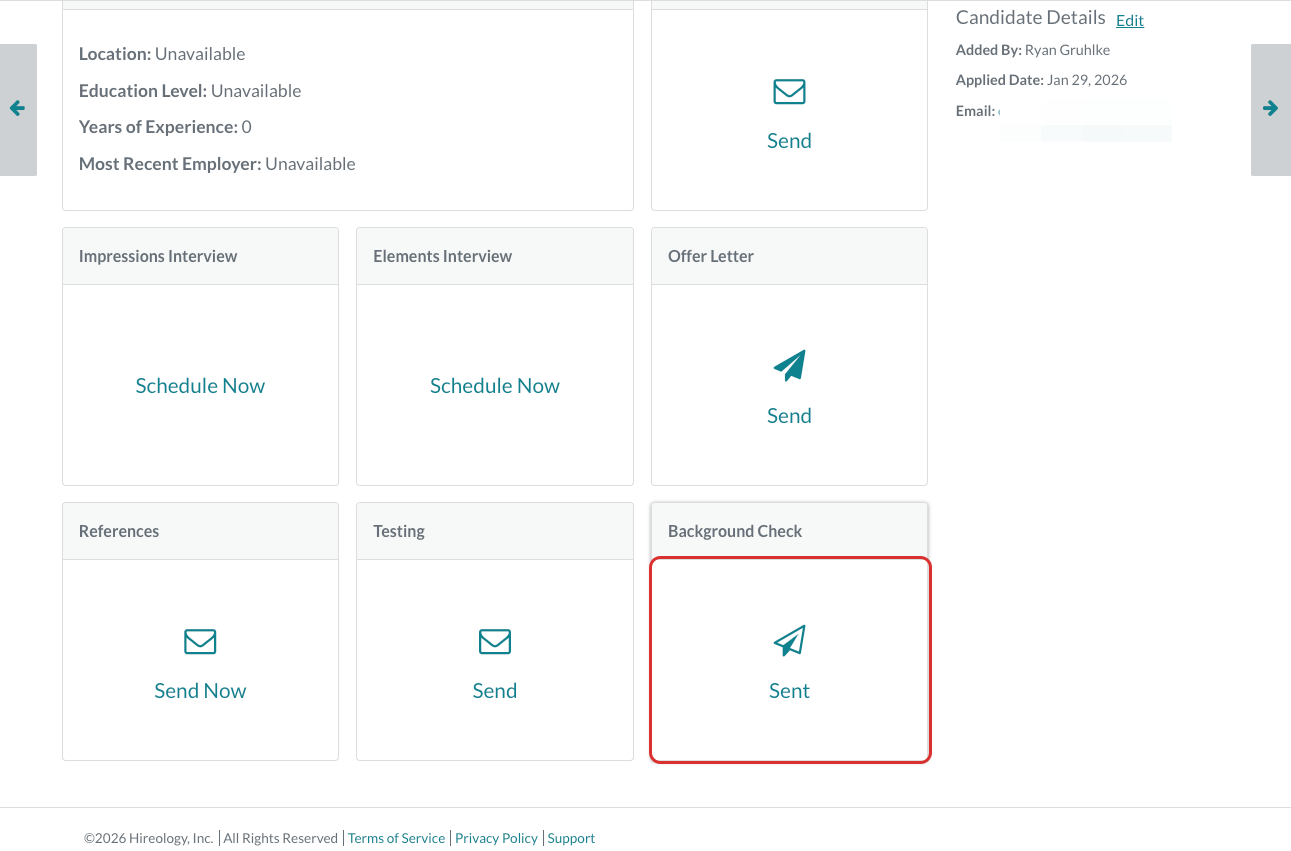Click the Years of Experience: 0 text
This screenshot has width=1291, height=851.
click(x=165, y=127)
